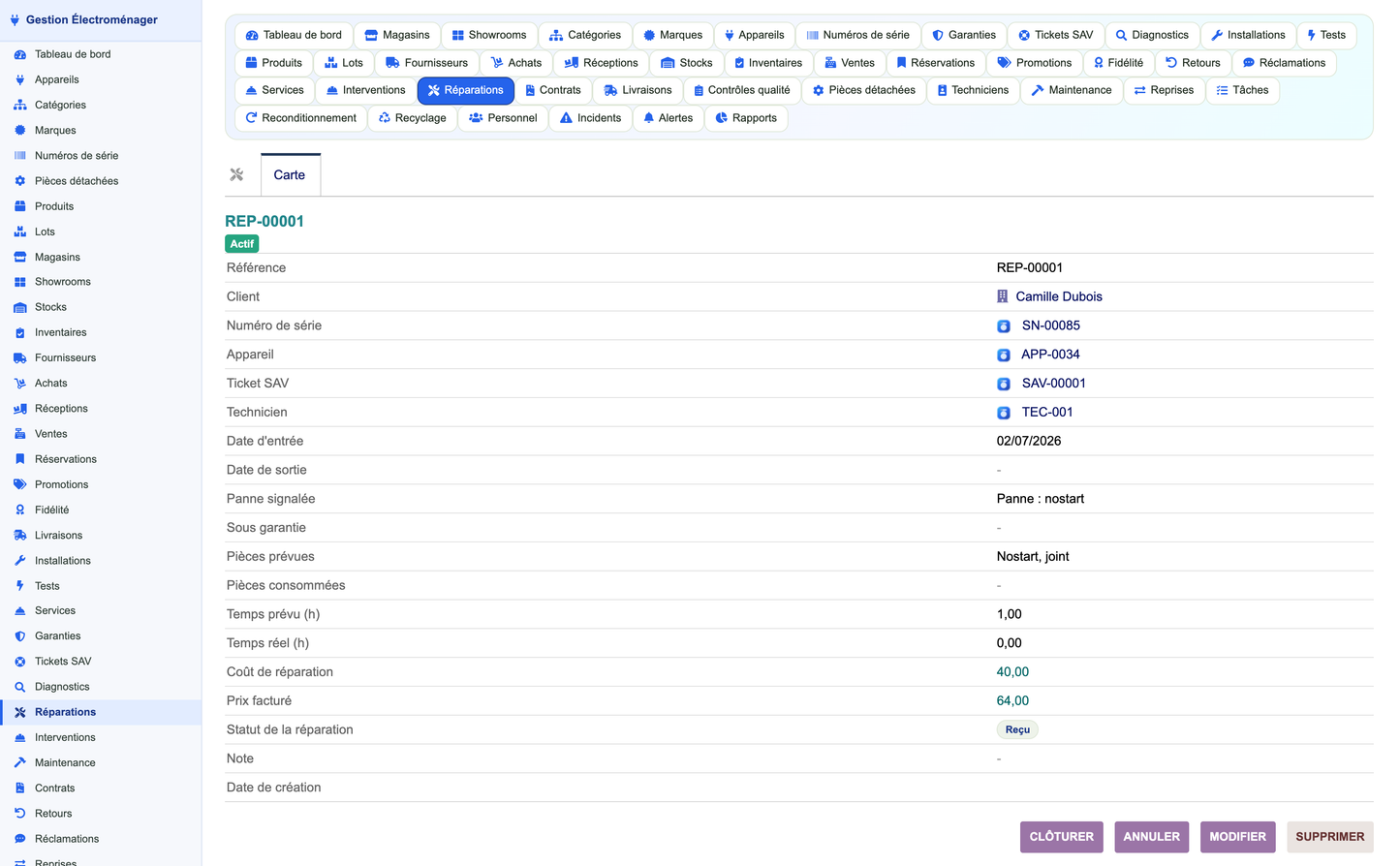This screenshot has width=1400, height=866.
Task: Click the building icon next to Camille Dubois
Action: coord(1003,296)
